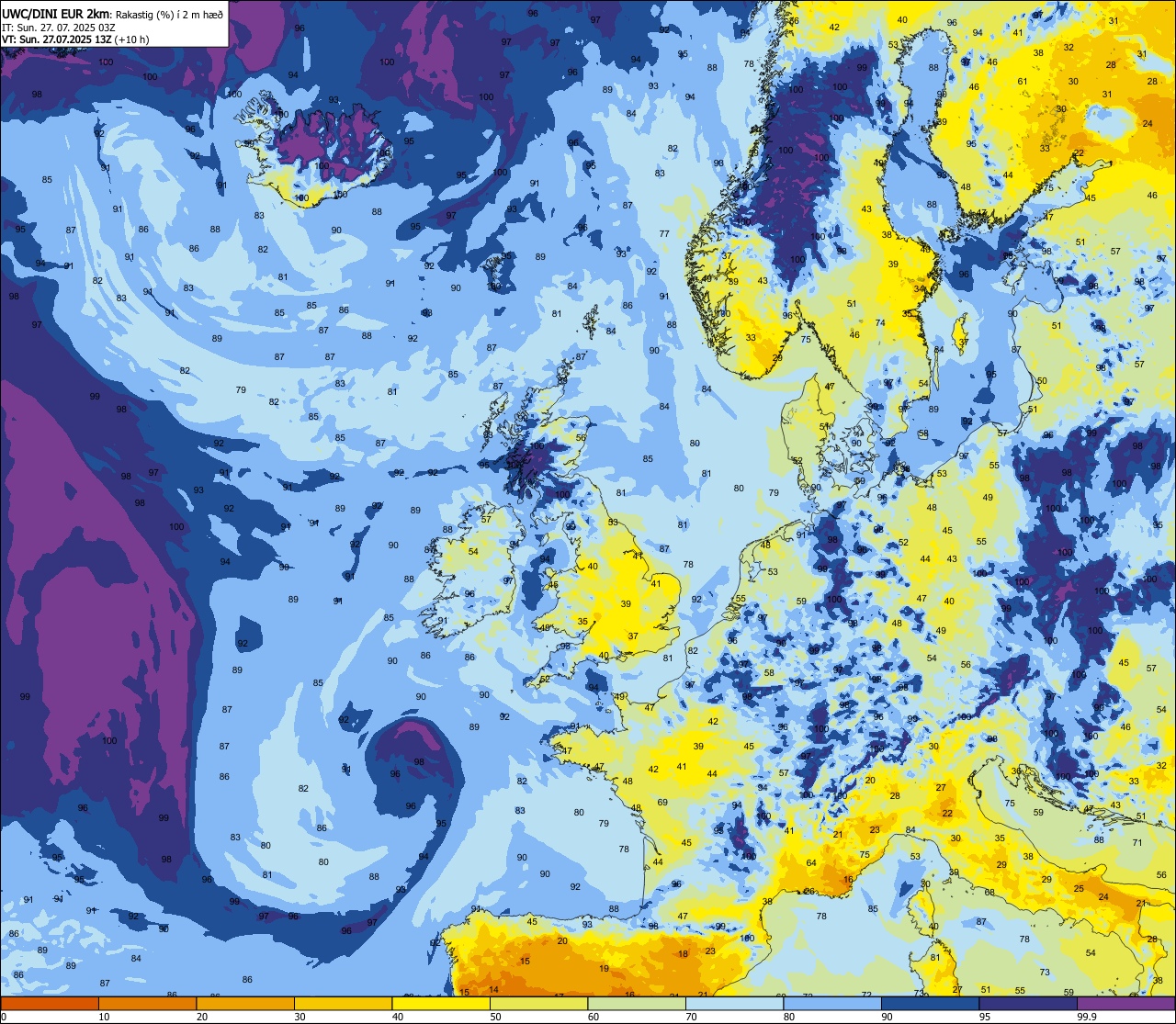Pick the 90–95 dark blue legend swatch
Viewport: 1176px width, 1024px height.
coord(930,1005)
